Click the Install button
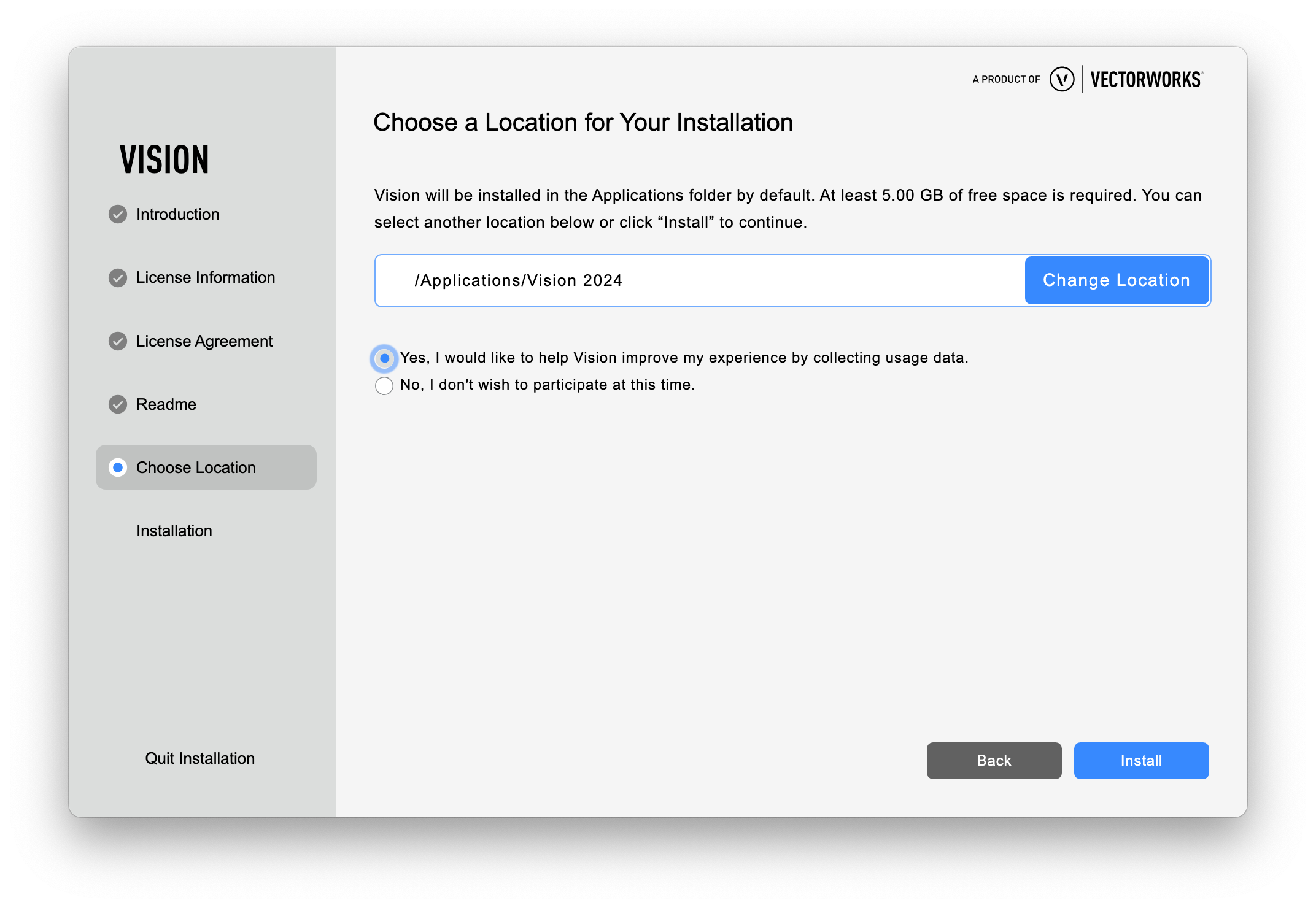The width and height of the screenshot is (1316, 908). [x=1141, y=761]
